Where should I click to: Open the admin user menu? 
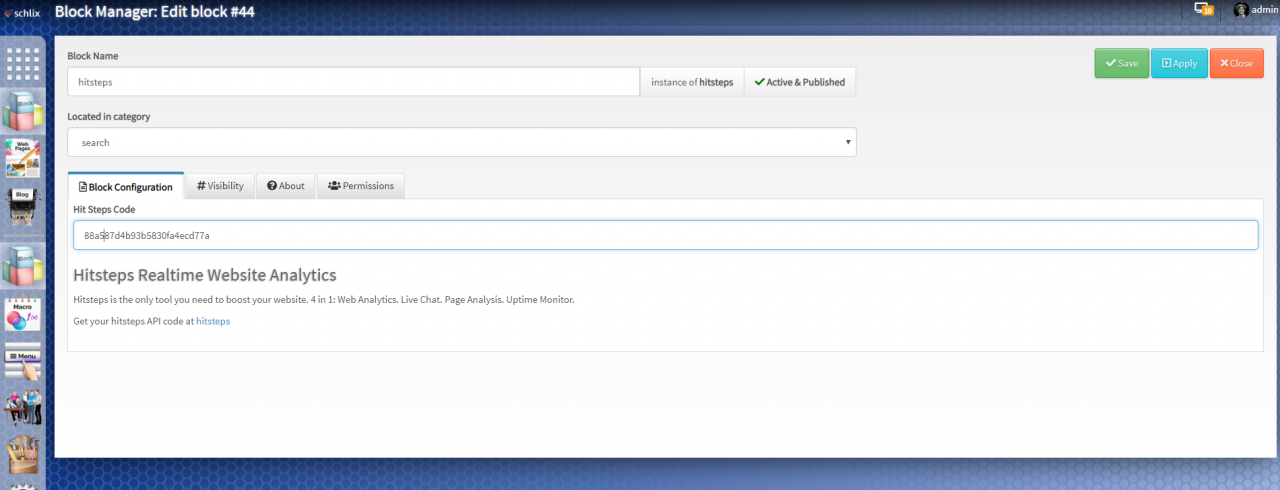pyautogui.click(x=1256, y=10)
